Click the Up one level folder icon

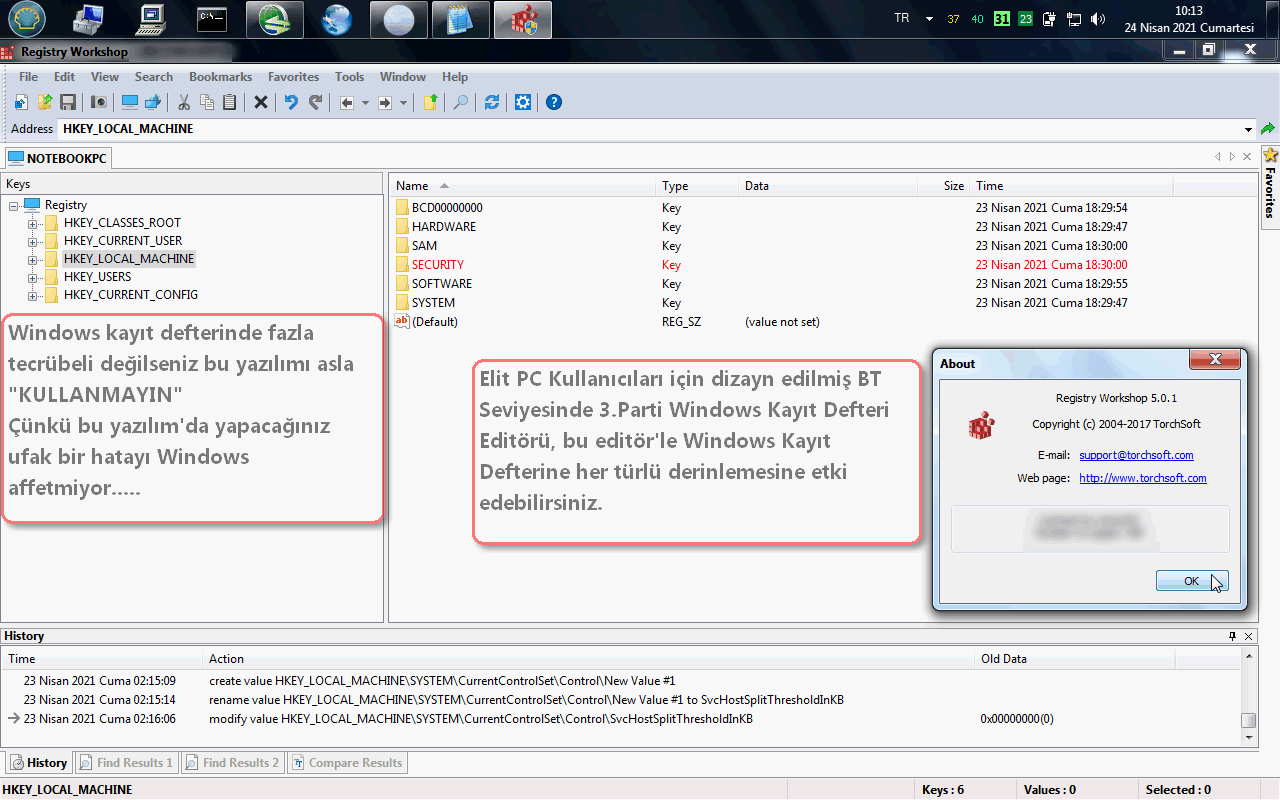(x=430, y=102)
